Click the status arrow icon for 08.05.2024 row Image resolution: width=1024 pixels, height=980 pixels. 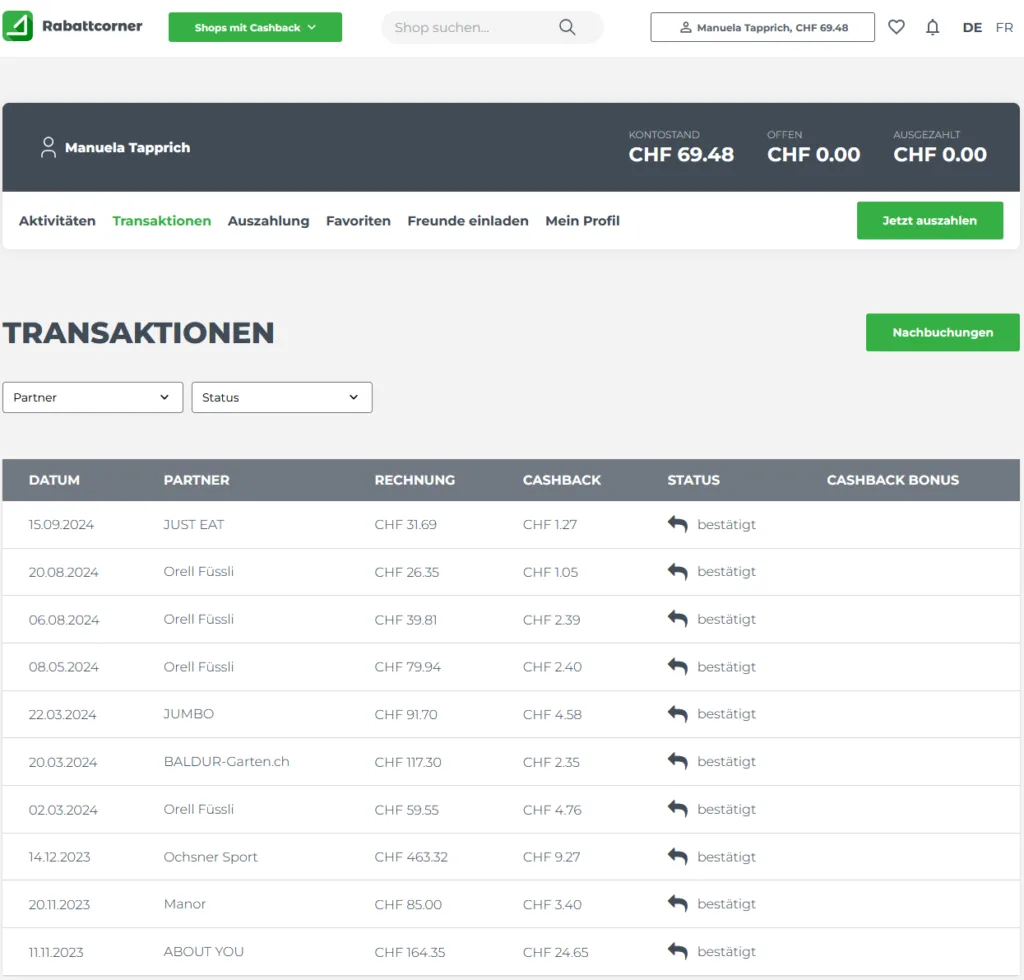(x=677, y=667)
